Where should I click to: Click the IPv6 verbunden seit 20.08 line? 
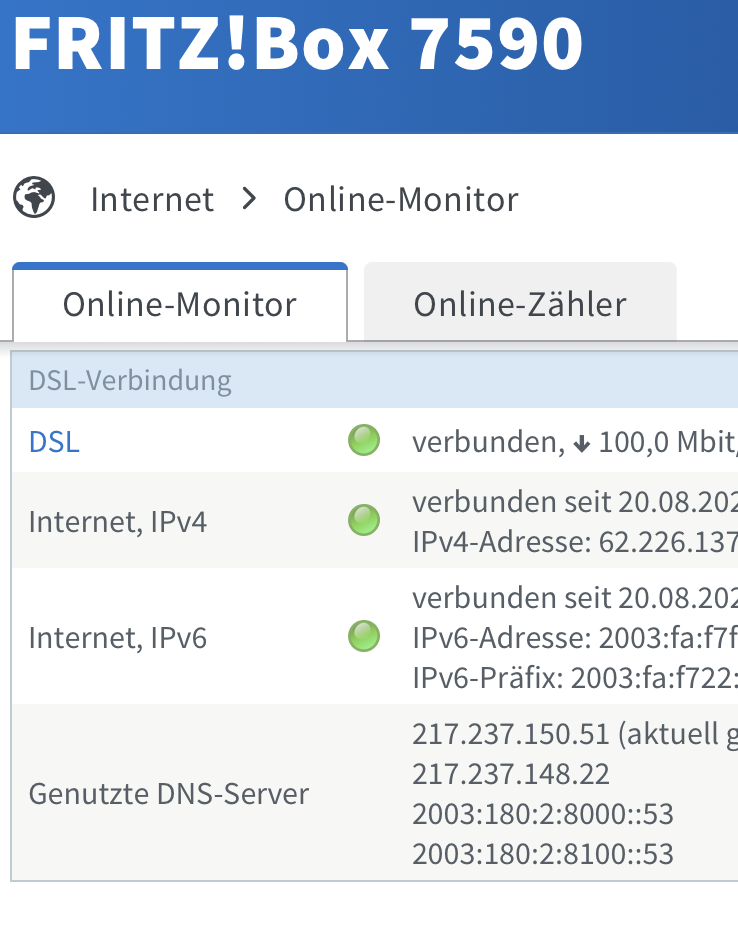tap(575, 598)
